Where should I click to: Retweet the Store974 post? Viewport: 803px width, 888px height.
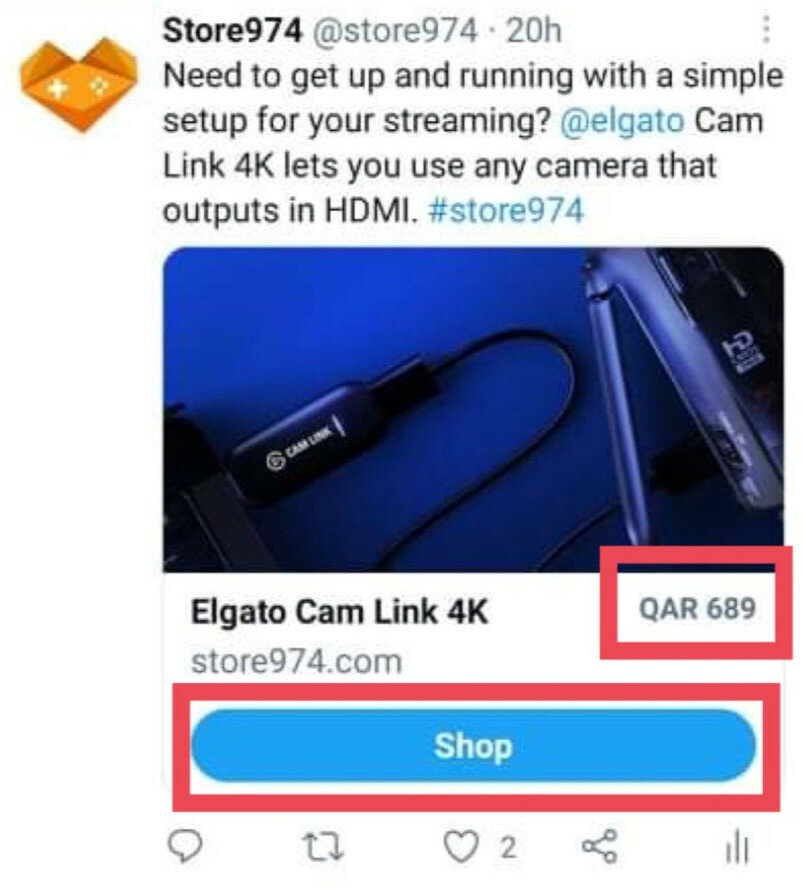click(322, 847)
